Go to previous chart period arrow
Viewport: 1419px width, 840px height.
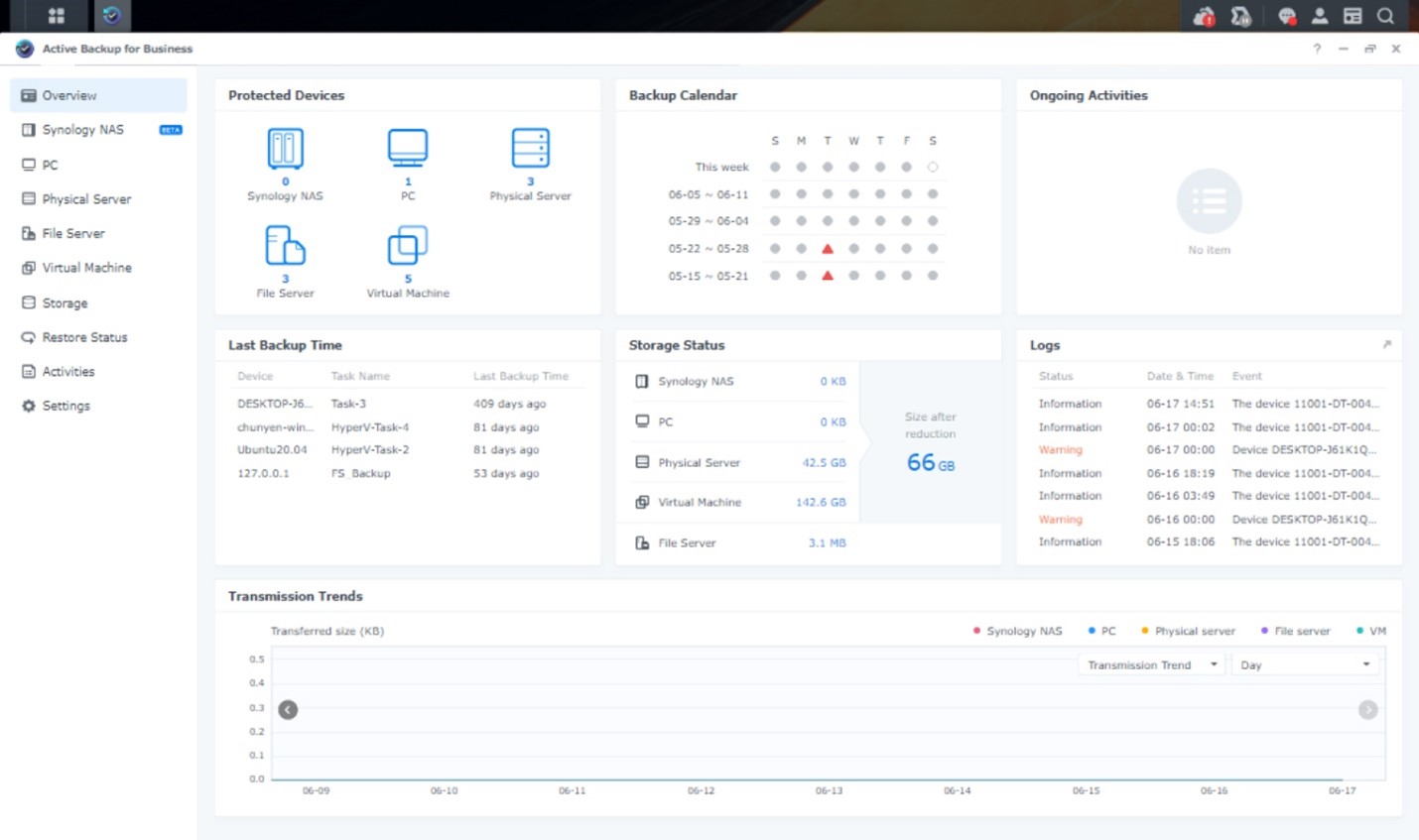[x=288, y=709]
